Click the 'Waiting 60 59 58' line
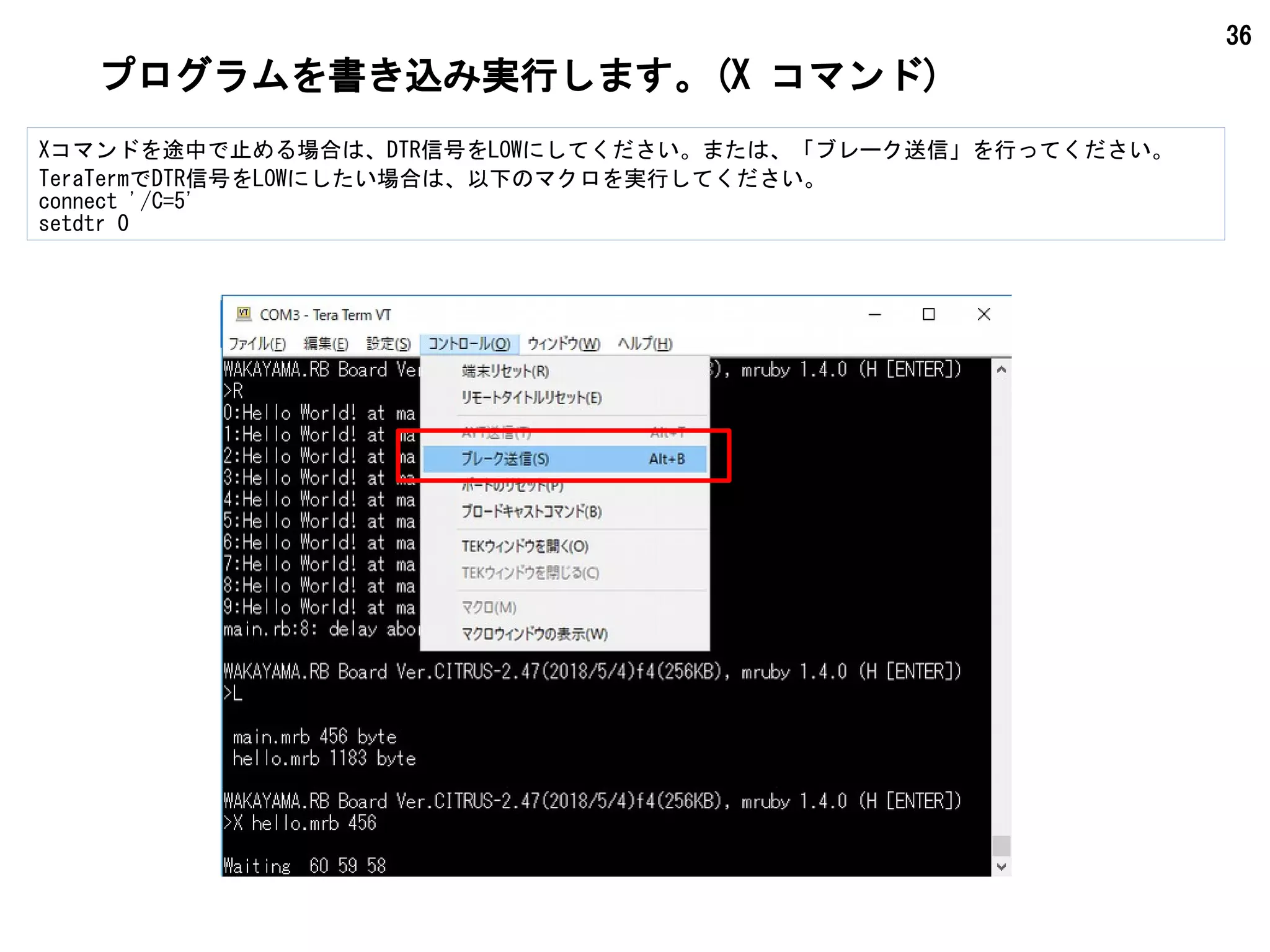The width and height of the screenshot is (1270, 952). tap(304, 866)
